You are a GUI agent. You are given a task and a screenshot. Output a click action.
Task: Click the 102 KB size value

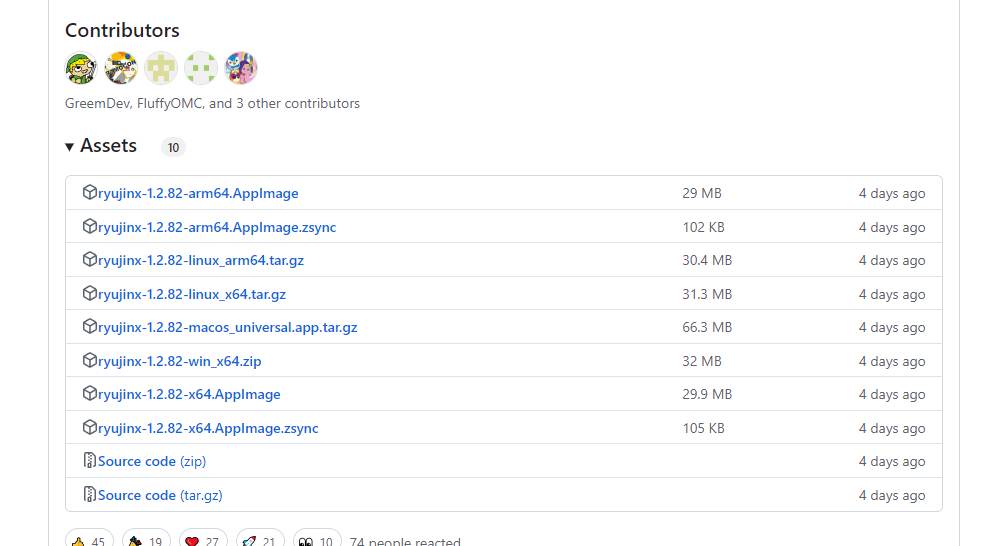tap(703, 227)
